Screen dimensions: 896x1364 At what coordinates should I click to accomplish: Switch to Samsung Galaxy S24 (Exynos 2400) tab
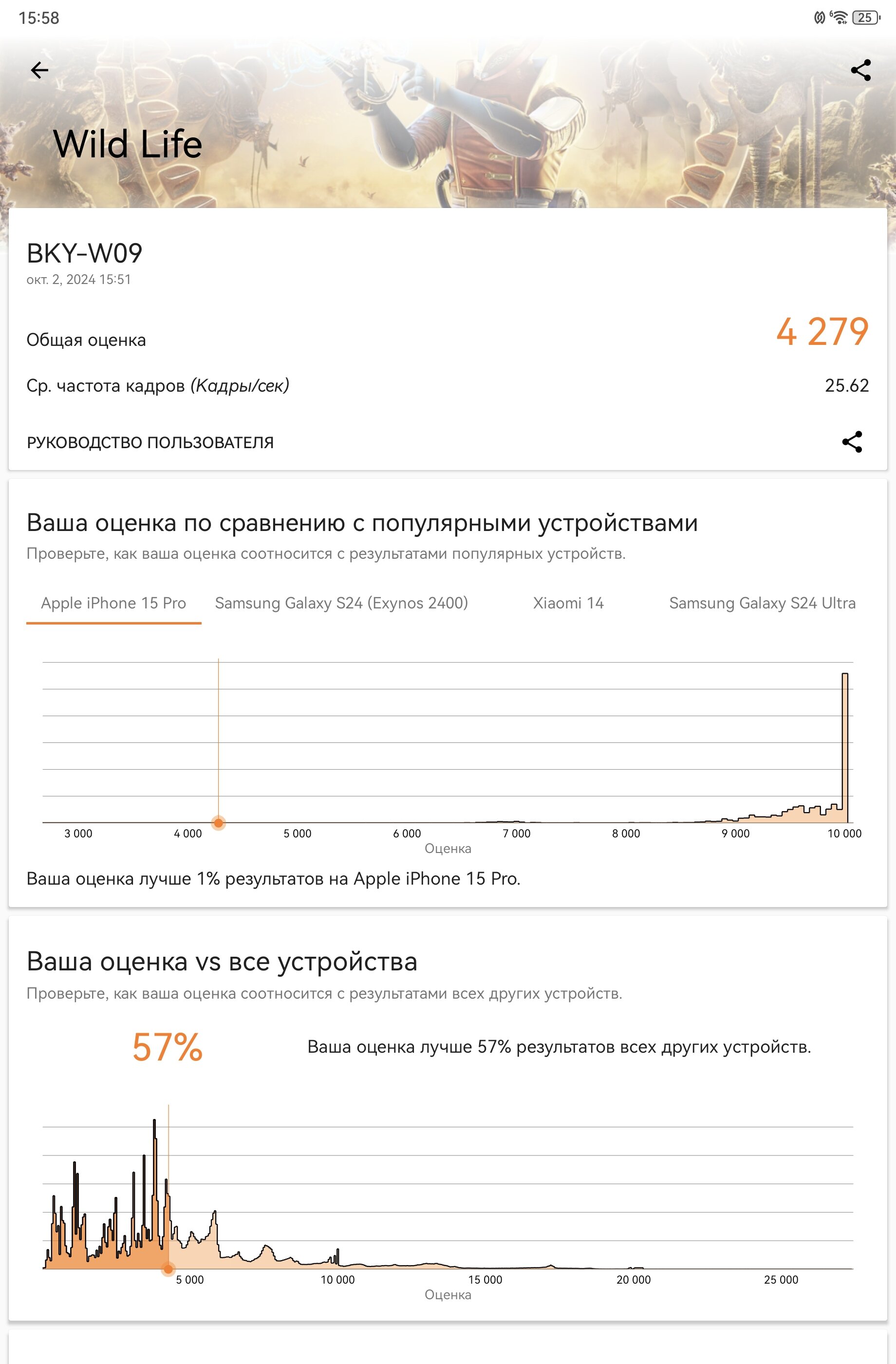coord(341,603)
